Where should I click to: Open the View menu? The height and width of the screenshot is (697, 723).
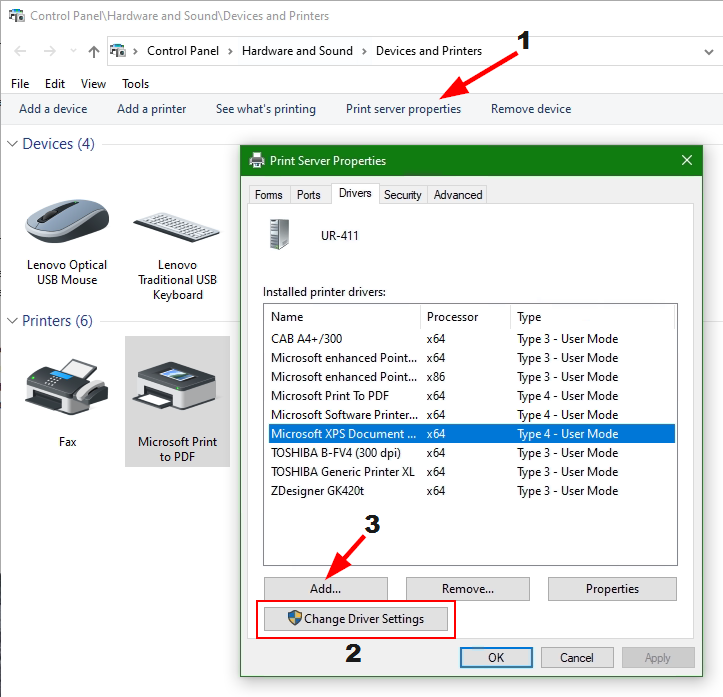(93, 84)
